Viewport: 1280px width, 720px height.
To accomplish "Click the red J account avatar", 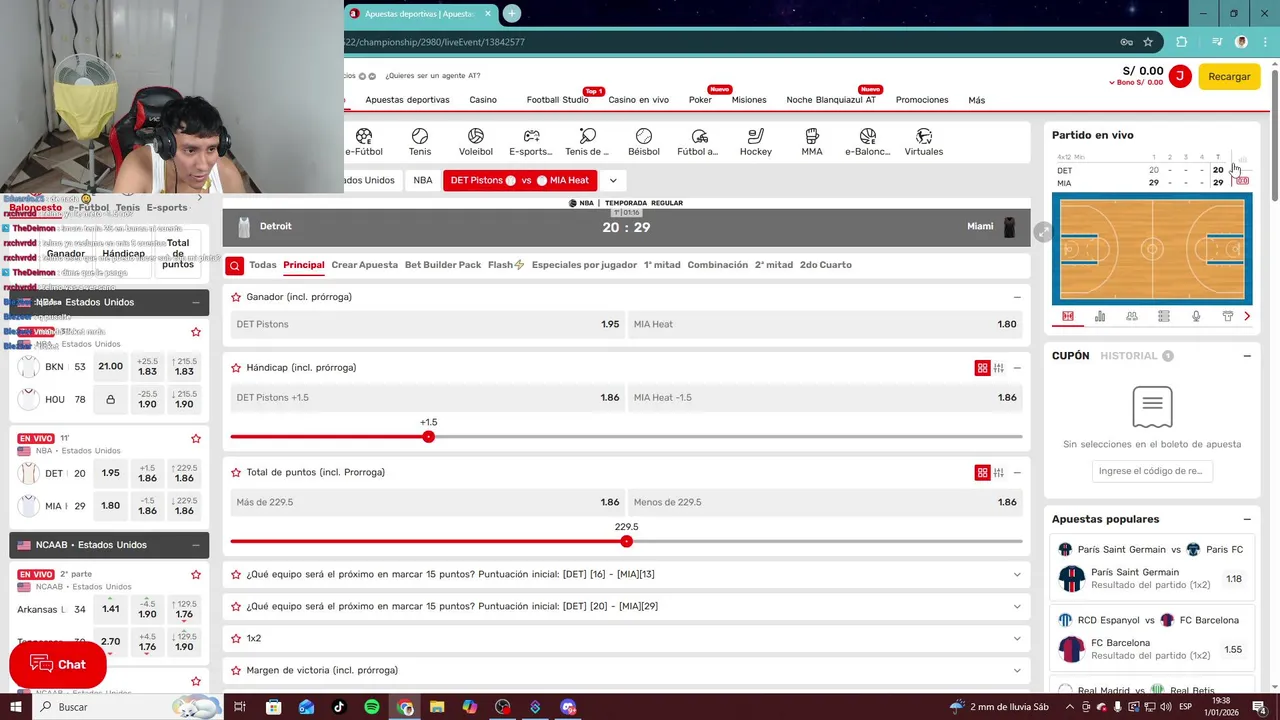I will pyautogui.click(x=1180, y=76).
